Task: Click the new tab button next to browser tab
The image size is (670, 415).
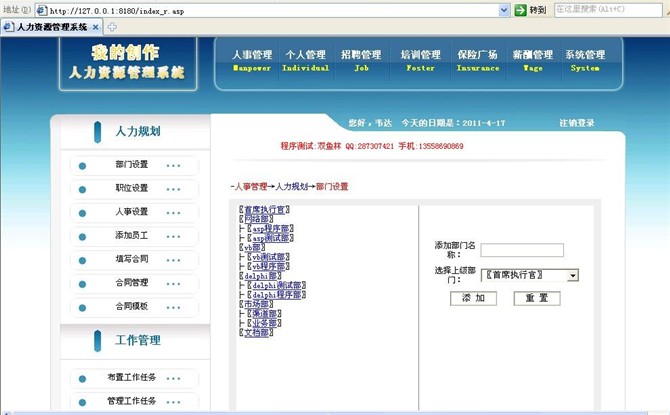Action: click(x=112, y=27)
